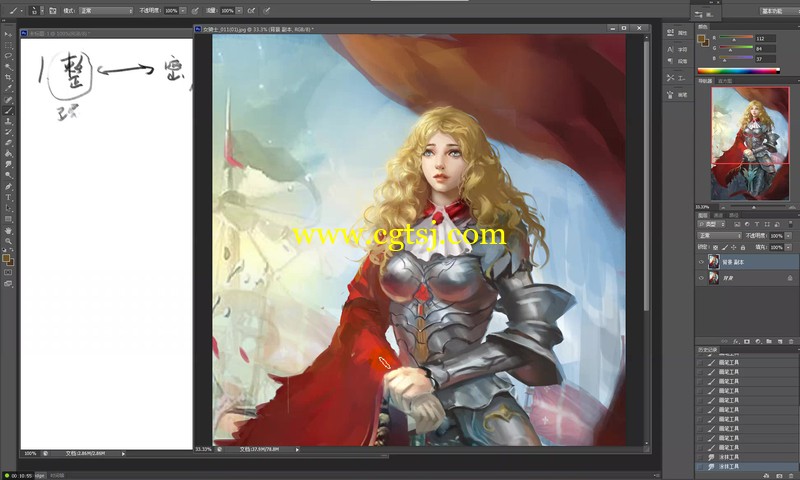Toggle pressure for size icon
800x480 pixels.
(267, 10)
